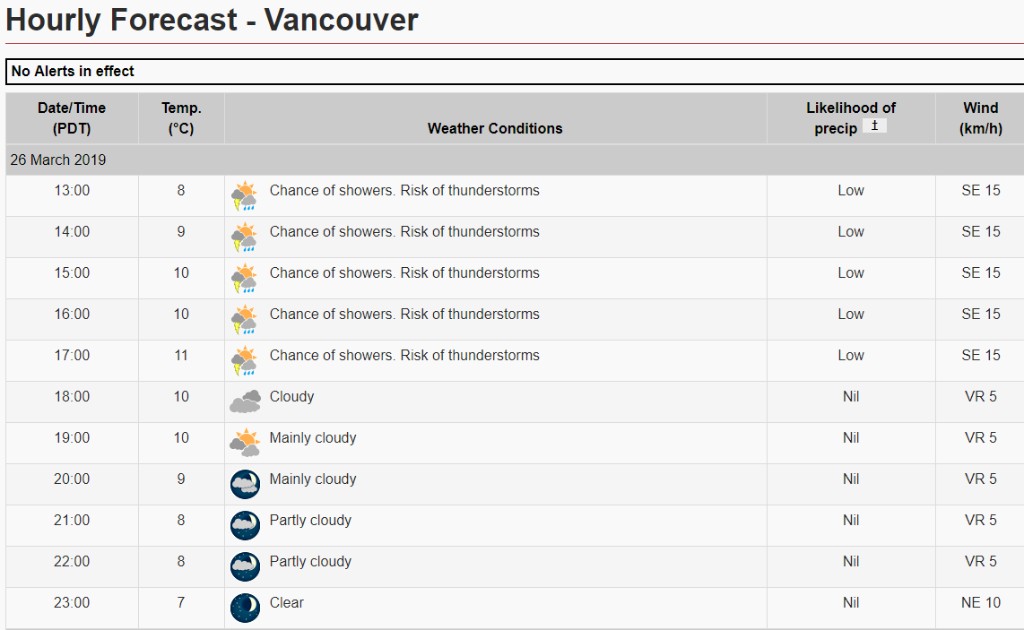Click the 13:00 thunderstorm showers weather icon

[x=244, y=196]
